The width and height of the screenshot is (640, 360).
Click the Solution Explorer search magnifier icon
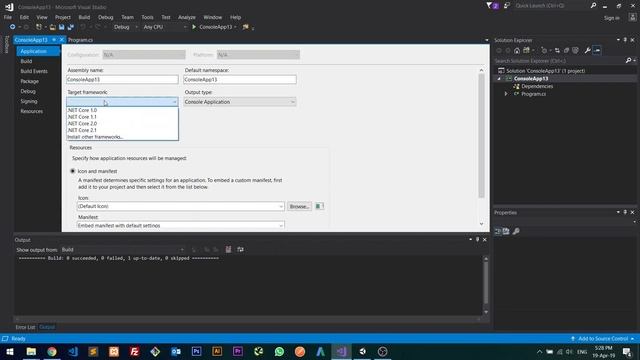(629, 60)
